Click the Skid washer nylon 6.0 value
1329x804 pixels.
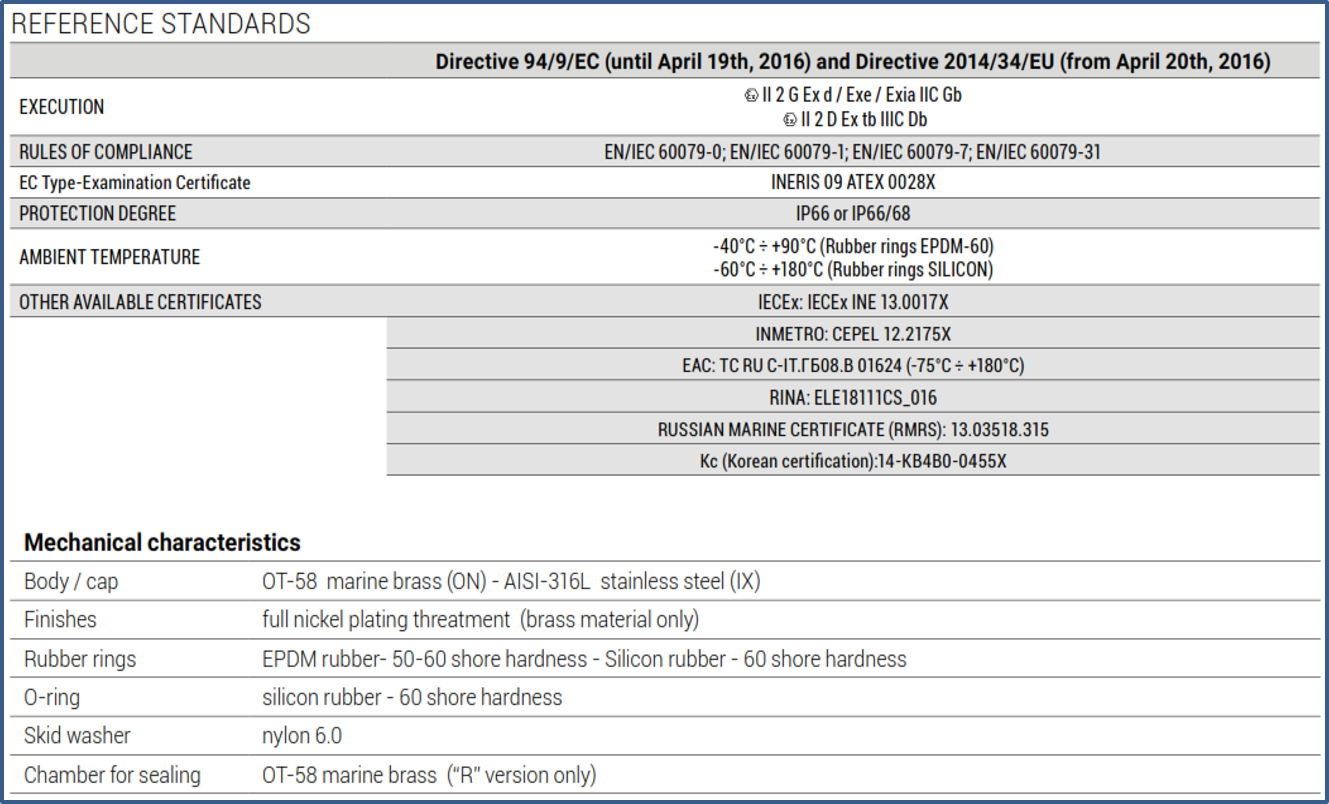(302, 736)
